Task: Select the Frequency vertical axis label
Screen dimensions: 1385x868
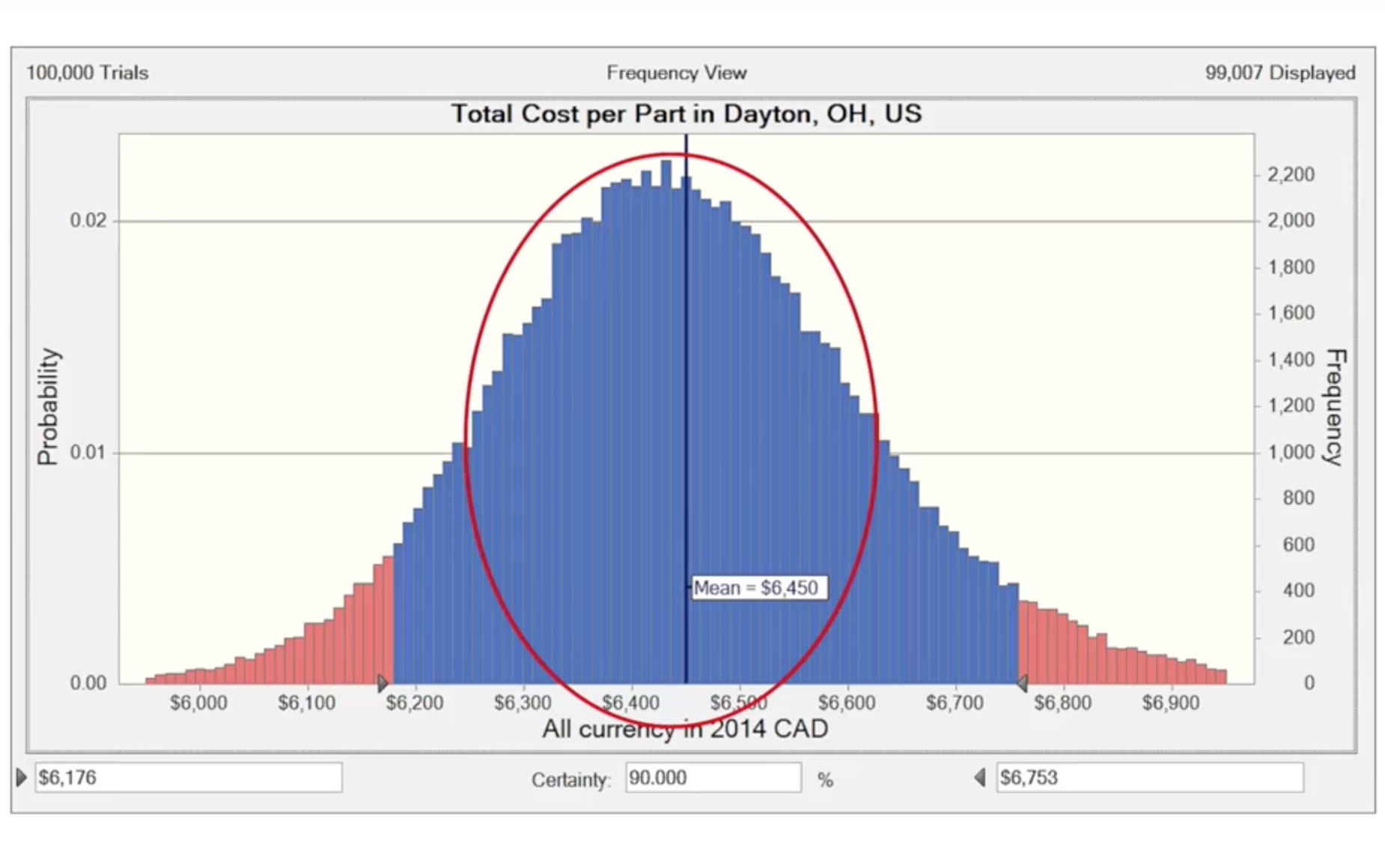Action: click(1336, 406)
